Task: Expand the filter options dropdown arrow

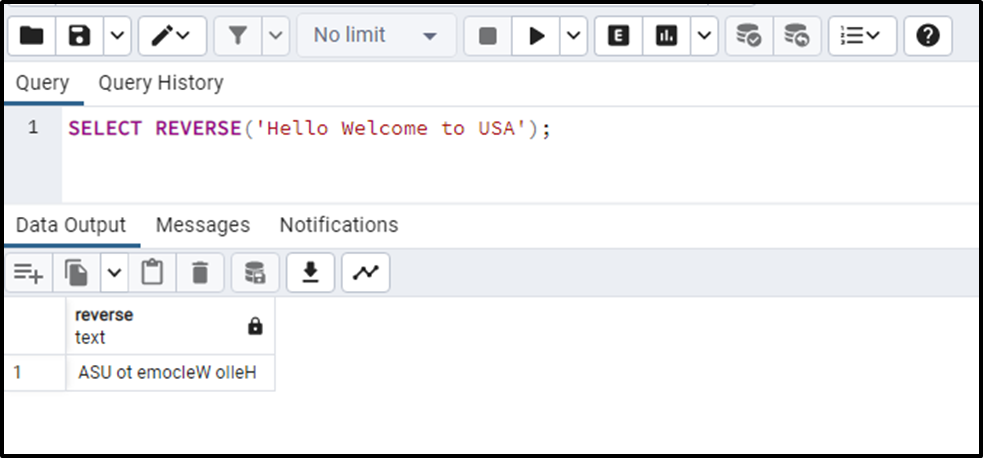Action: [276, 36]
